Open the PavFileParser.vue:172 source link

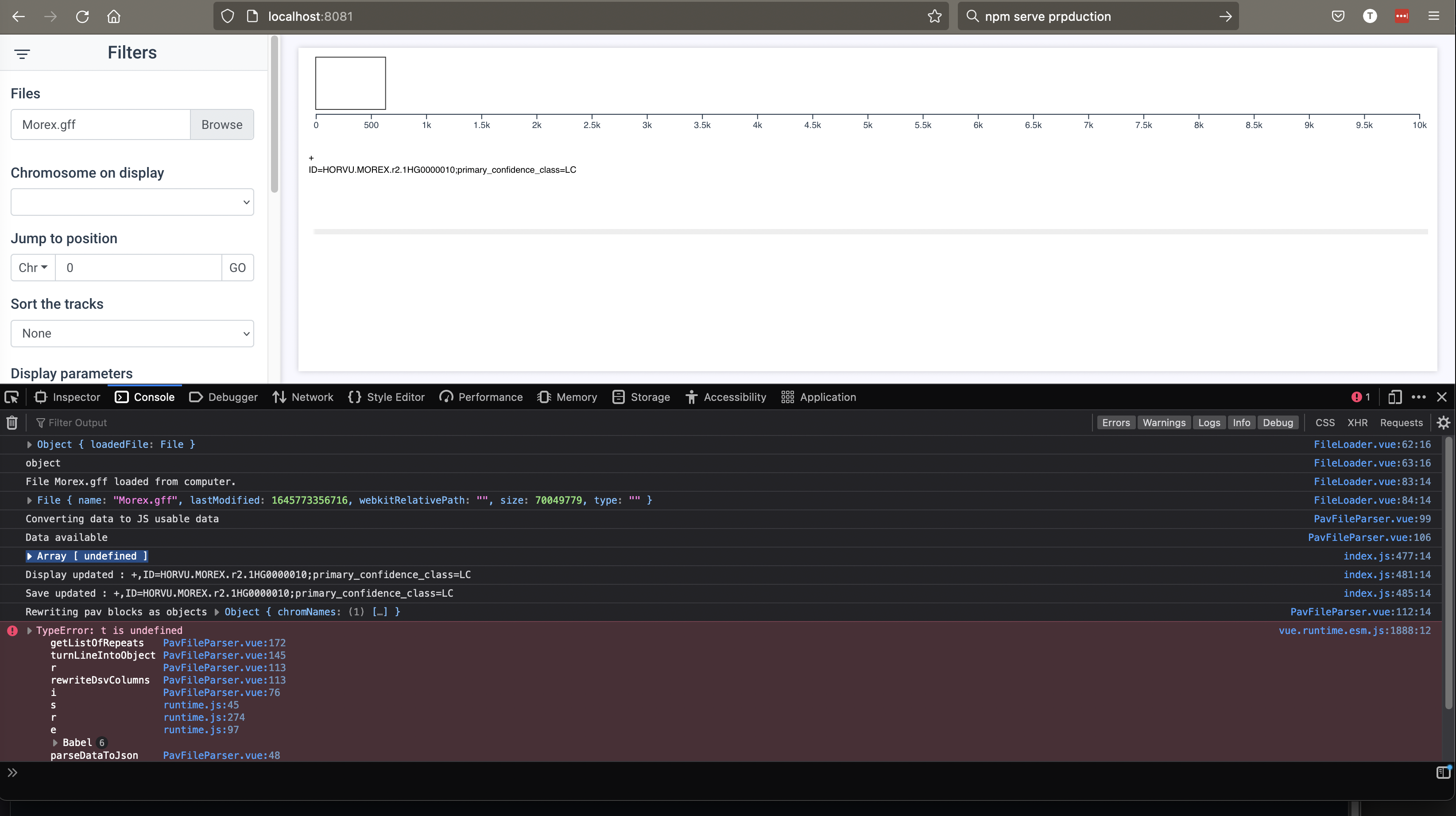point(225,643)
